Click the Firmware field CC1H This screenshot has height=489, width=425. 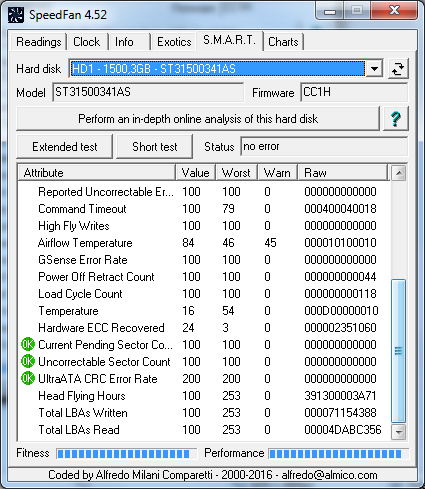point(354,92)
